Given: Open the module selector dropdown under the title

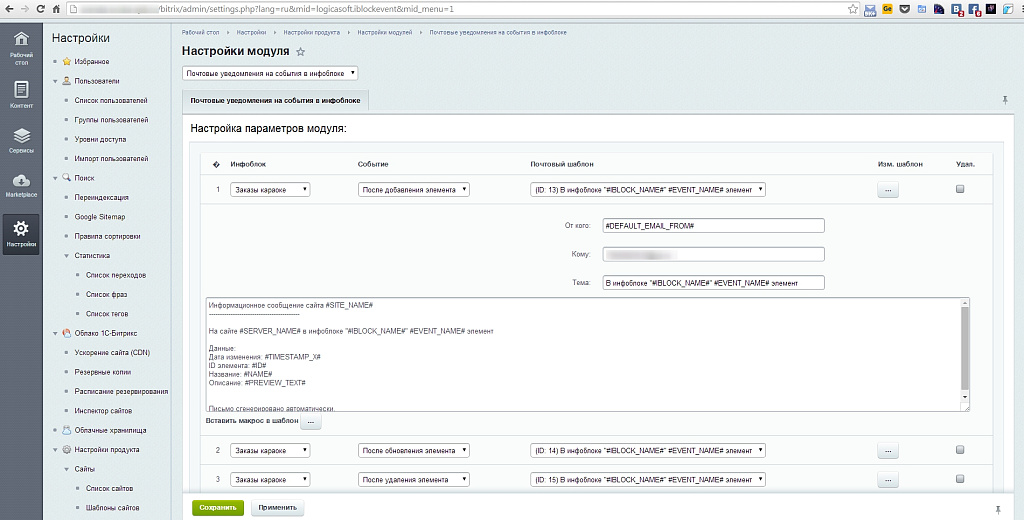Looking at the screenshot, I should click(270, 73).
